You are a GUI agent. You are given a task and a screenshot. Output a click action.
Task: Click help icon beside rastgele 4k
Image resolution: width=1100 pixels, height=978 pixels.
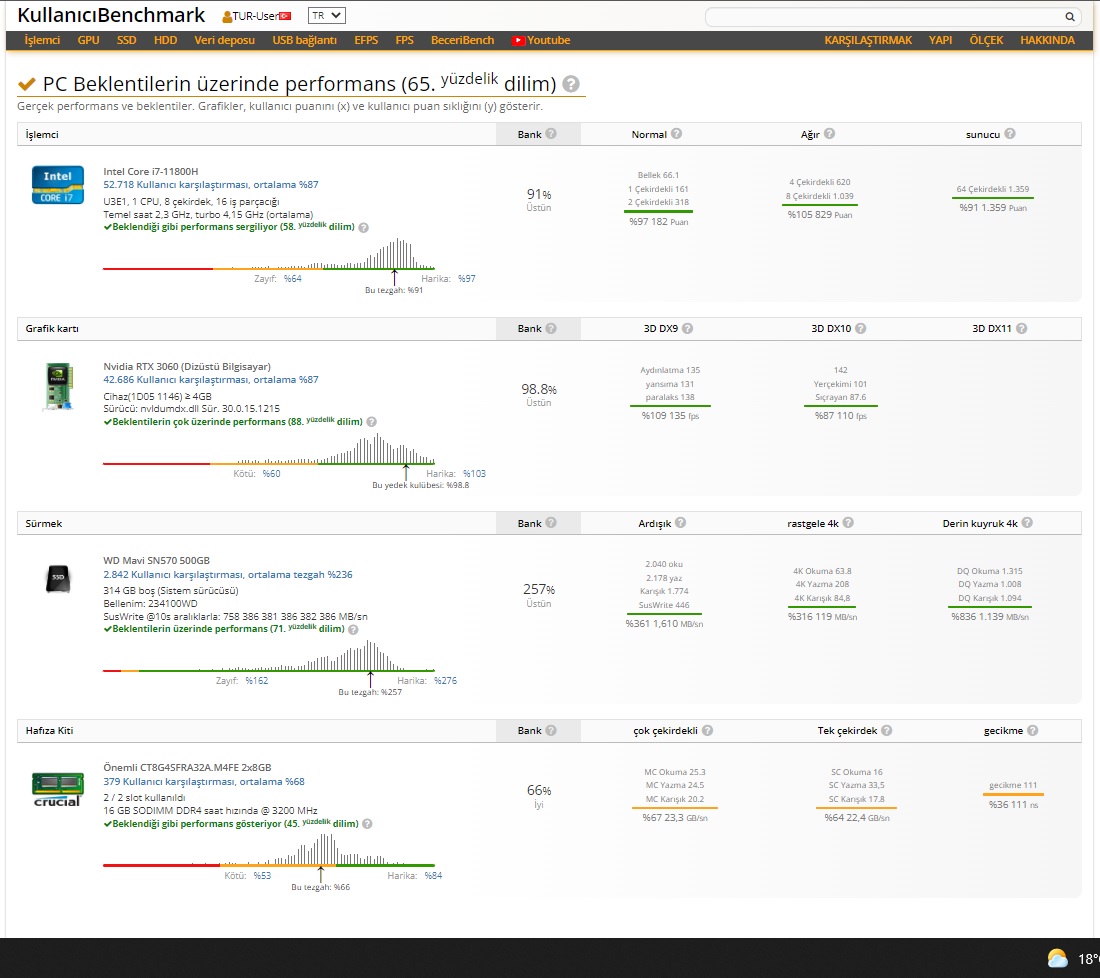(848, 523)
